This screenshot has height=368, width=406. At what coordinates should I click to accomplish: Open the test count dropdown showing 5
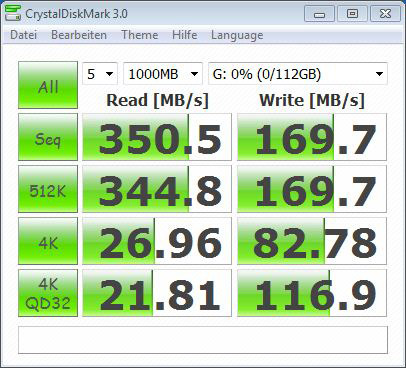[x=100, y=74]
